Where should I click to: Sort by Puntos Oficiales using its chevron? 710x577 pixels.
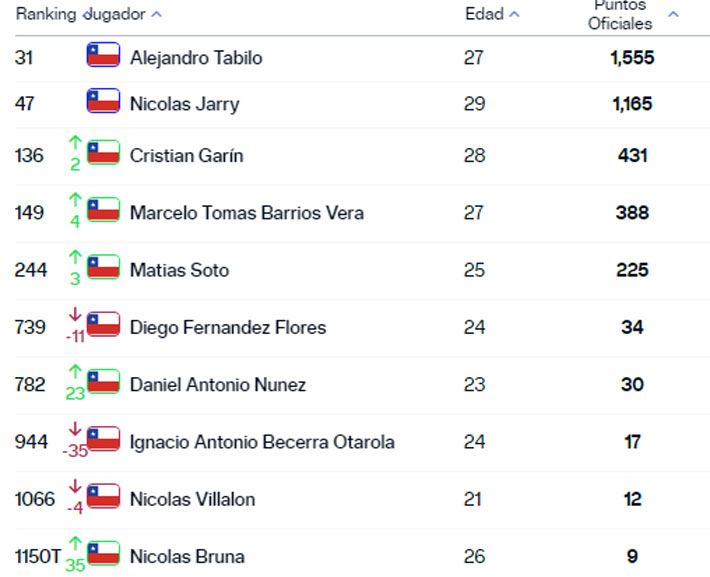673,14
